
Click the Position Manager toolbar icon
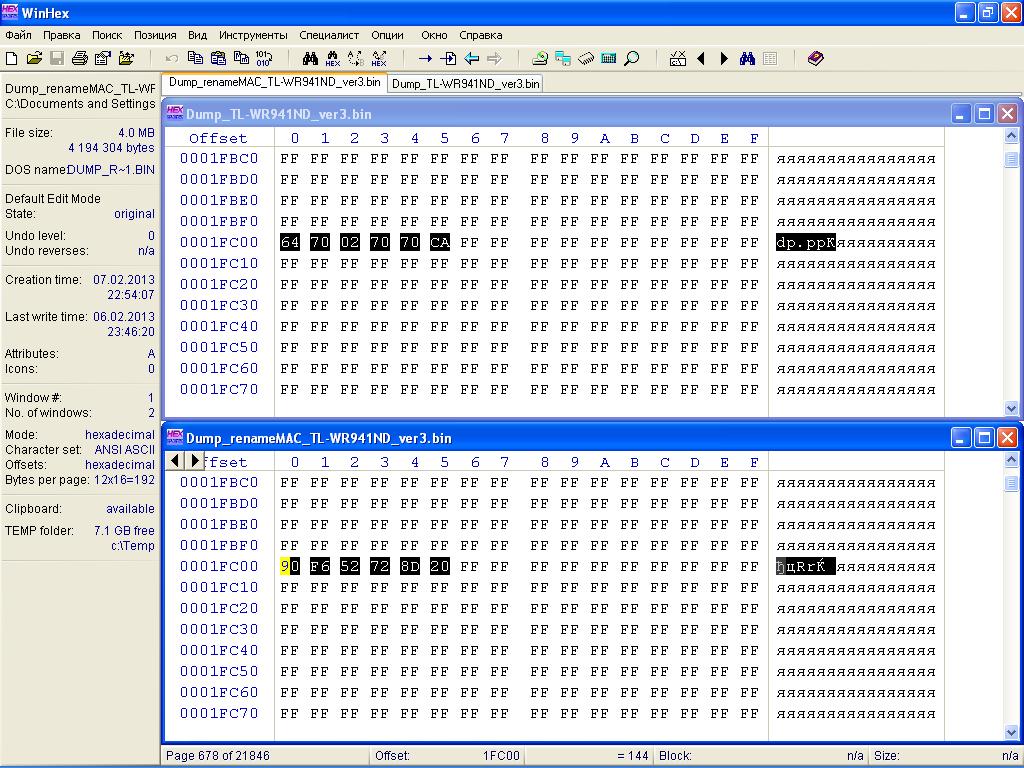click(678, 59)
